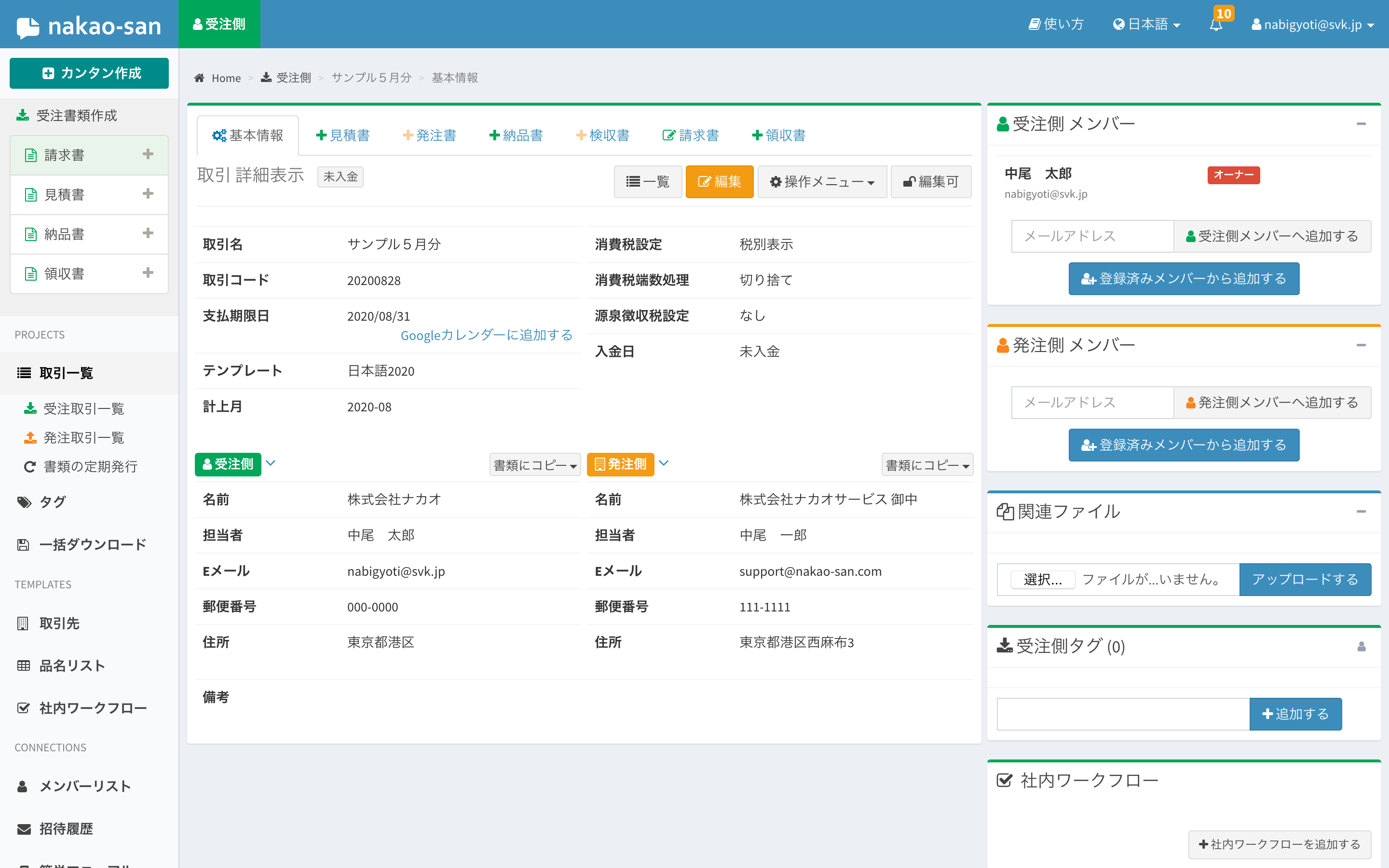
Task: Click the 取引一覧 list icon
Action: [x=24, y=373]
